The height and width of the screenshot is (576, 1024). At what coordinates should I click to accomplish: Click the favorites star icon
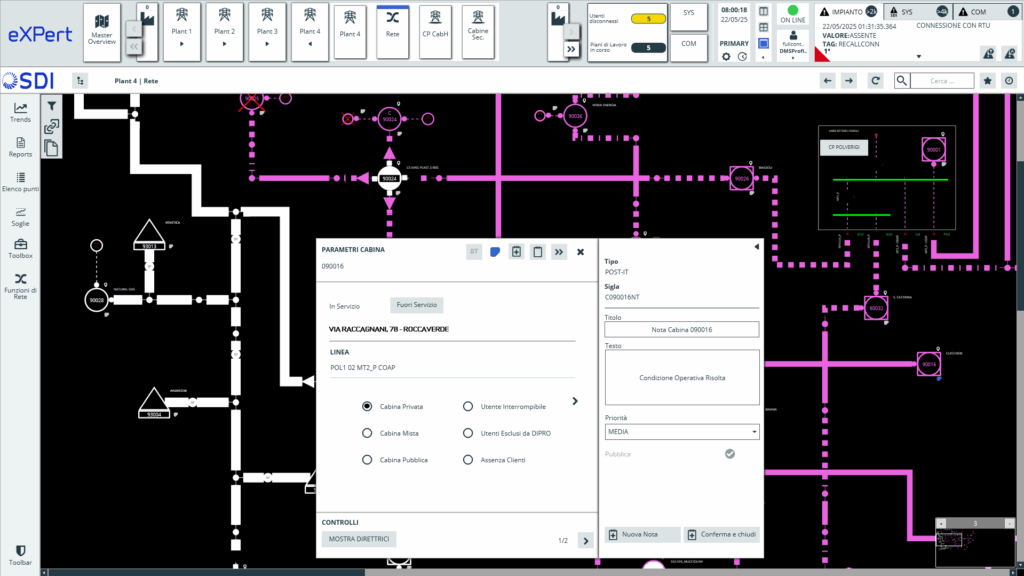pos(988,81)
